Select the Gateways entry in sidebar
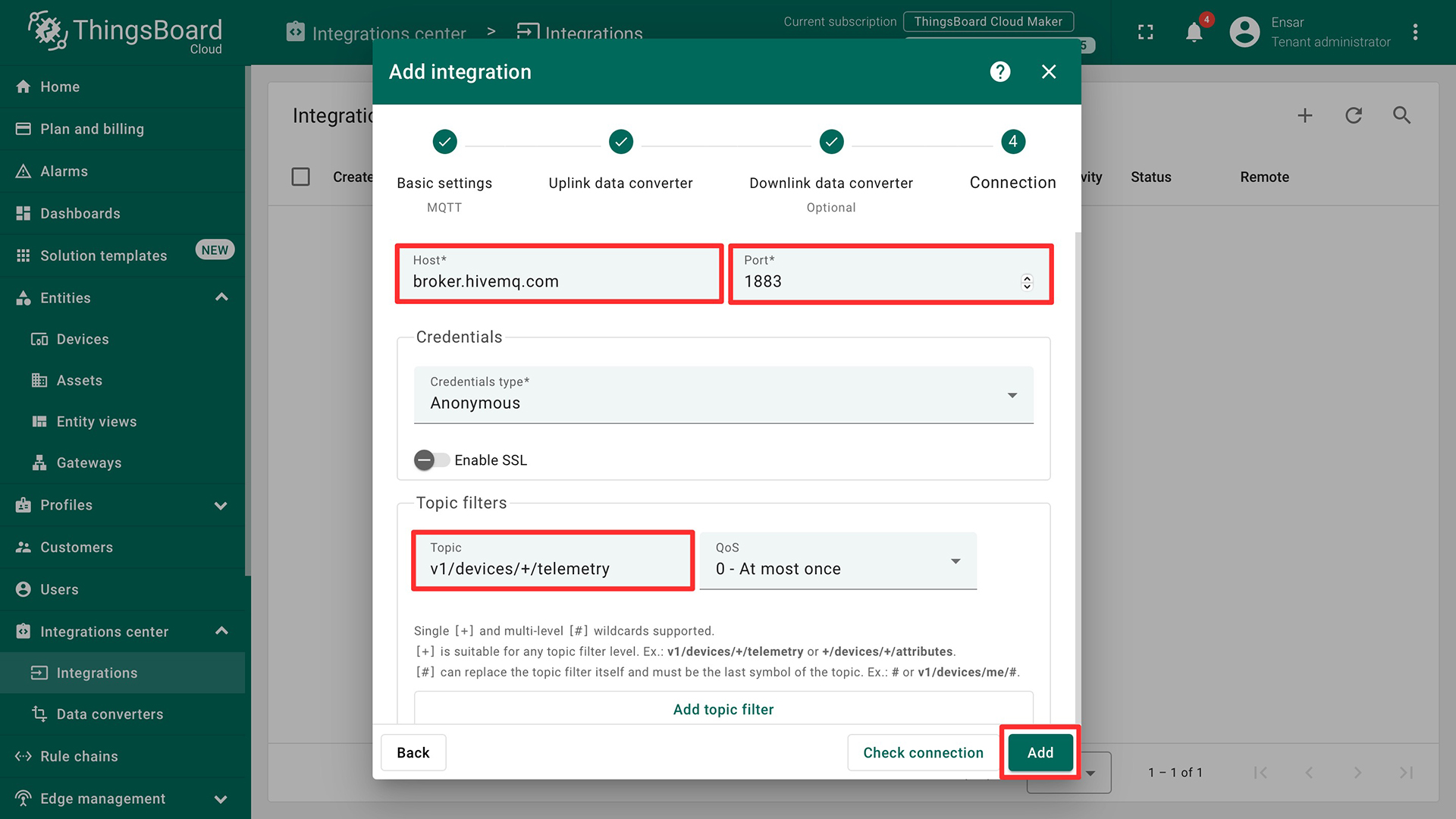The height and width of the screenshot is (819, 1456). pyautogui.click(x=89, y=463)
